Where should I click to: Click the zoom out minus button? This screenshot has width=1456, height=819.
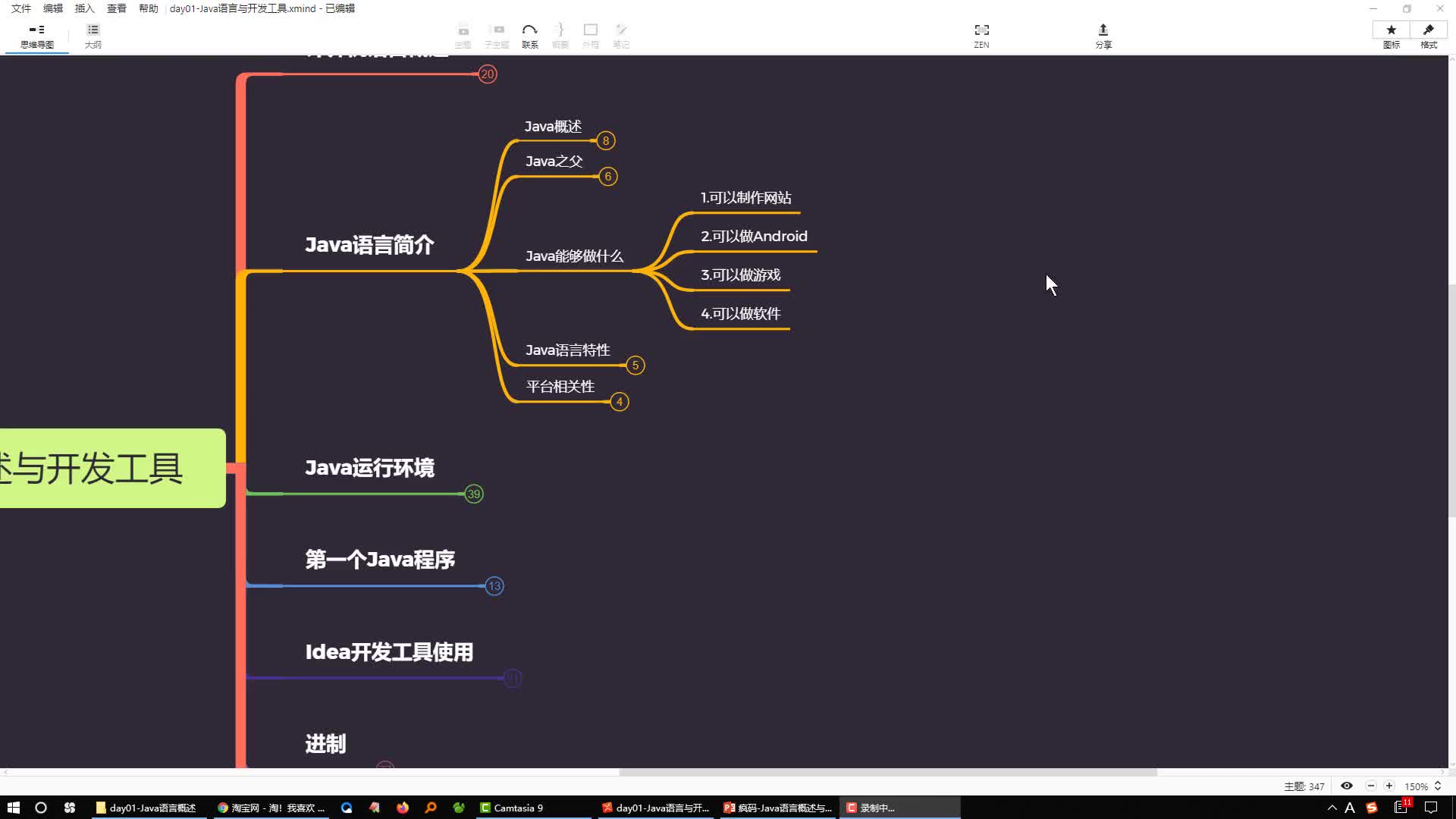[1370, 786]
